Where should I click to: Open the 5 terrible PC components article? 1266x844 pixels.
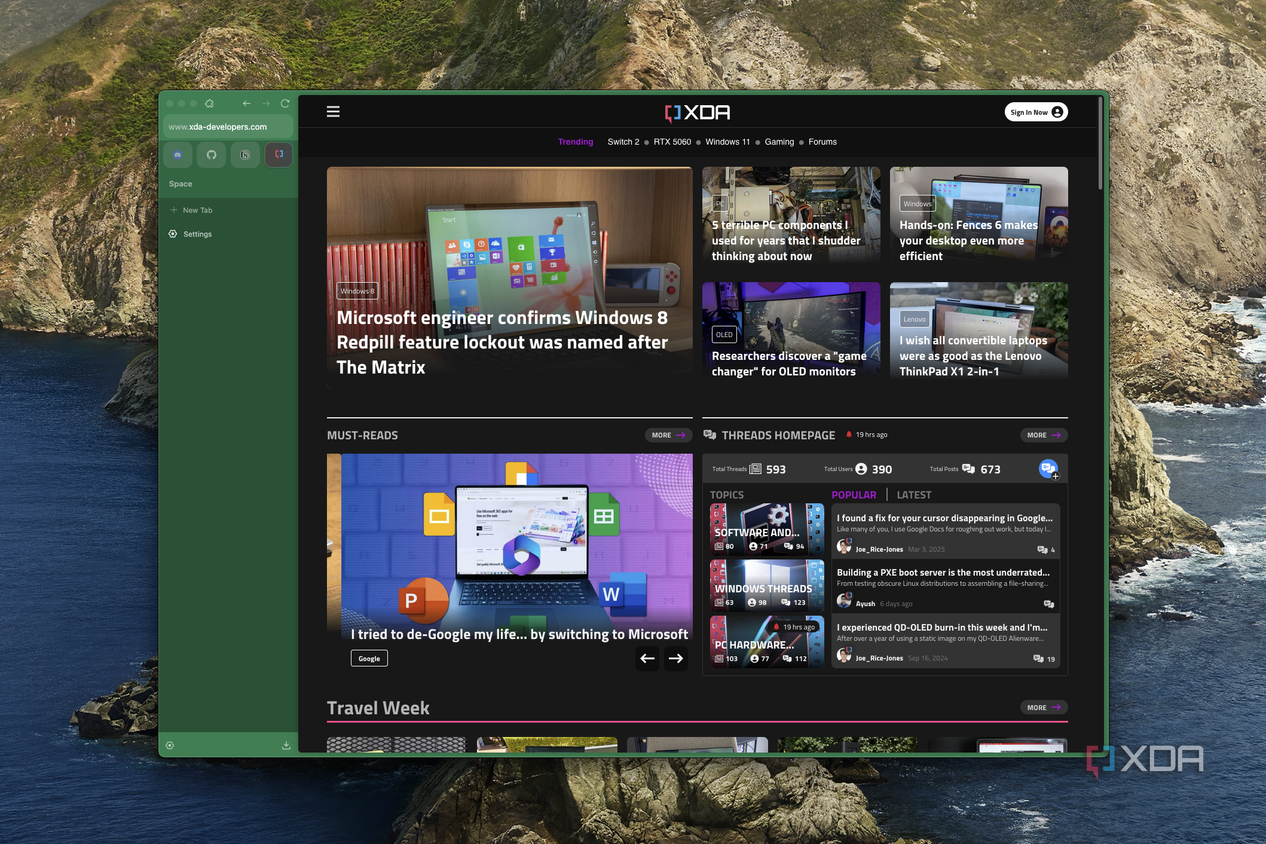786,240
